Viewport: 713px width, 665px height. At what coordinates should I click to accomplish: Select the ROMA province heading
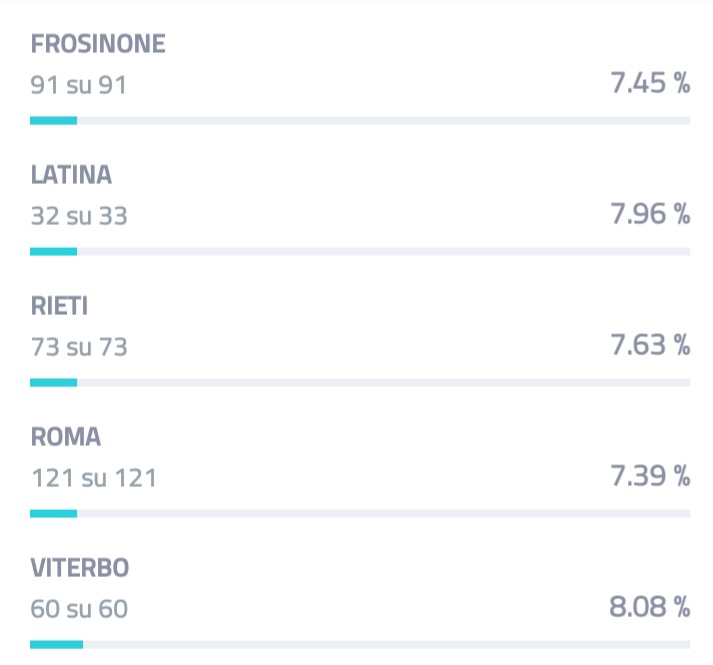(65, 437)
